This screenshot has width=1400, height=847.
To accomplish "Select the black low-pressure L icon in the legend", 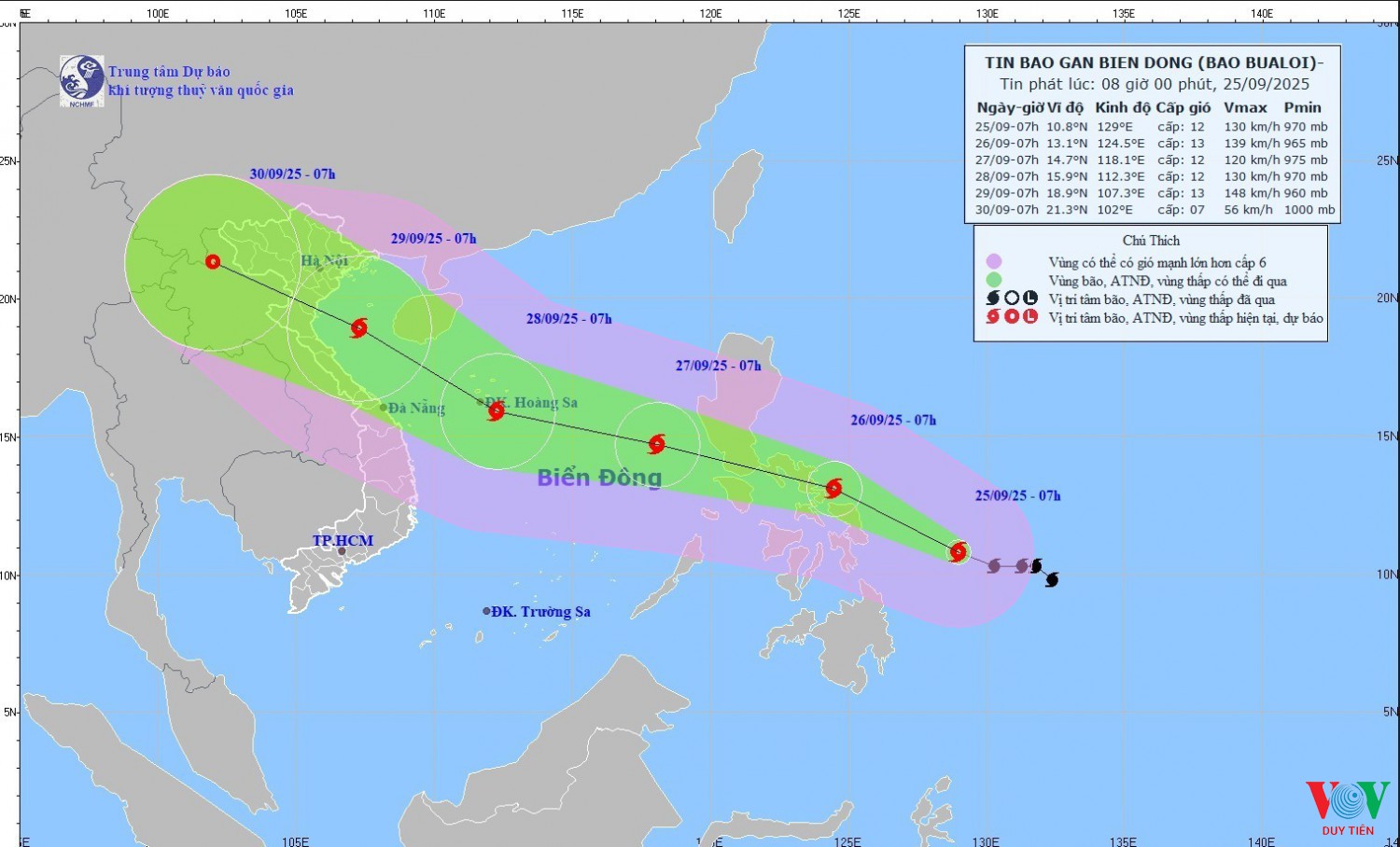I will [1030, 299].
